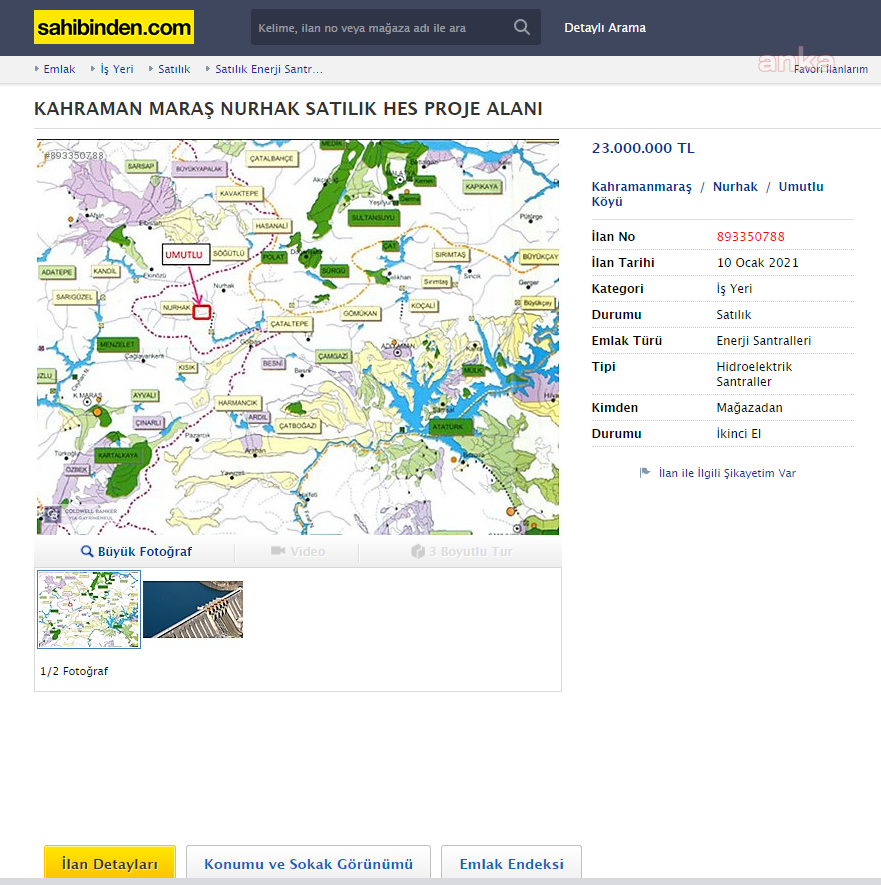Click in the search keyword input field
Screen dimensions: 881x885
pos(380,28)
